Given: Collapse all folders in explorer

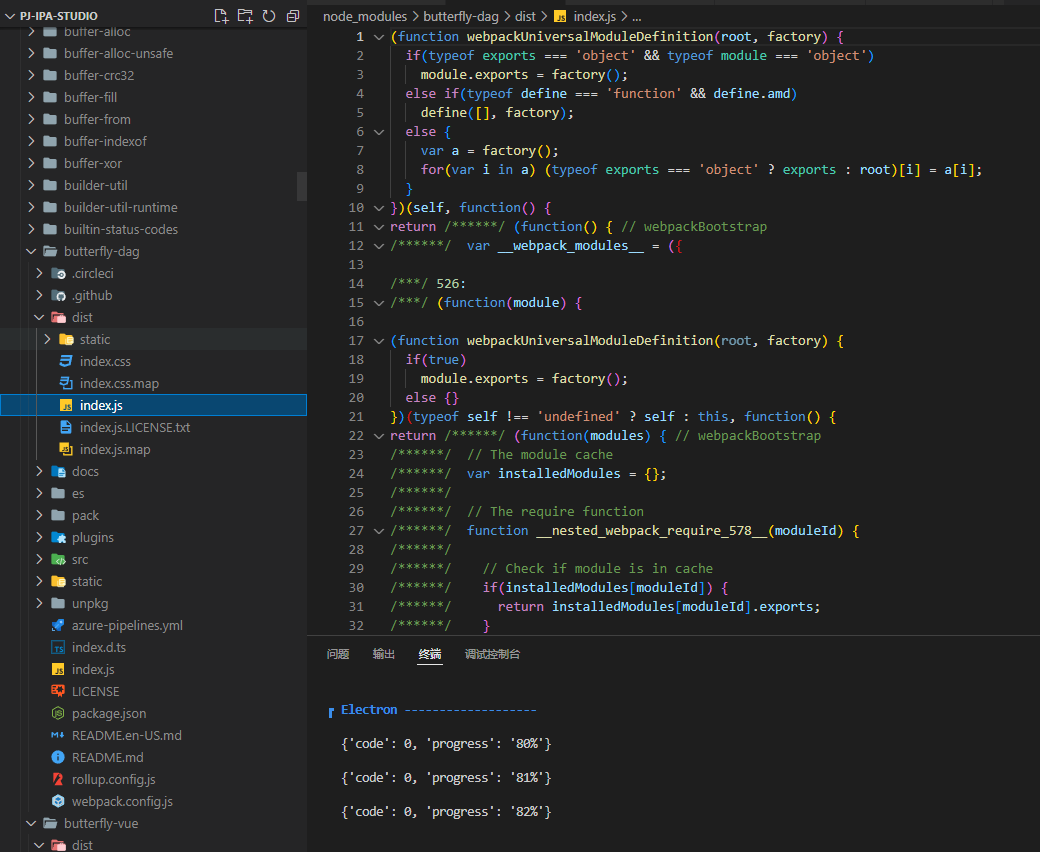Looking at the screenshot, I should 292,16.
